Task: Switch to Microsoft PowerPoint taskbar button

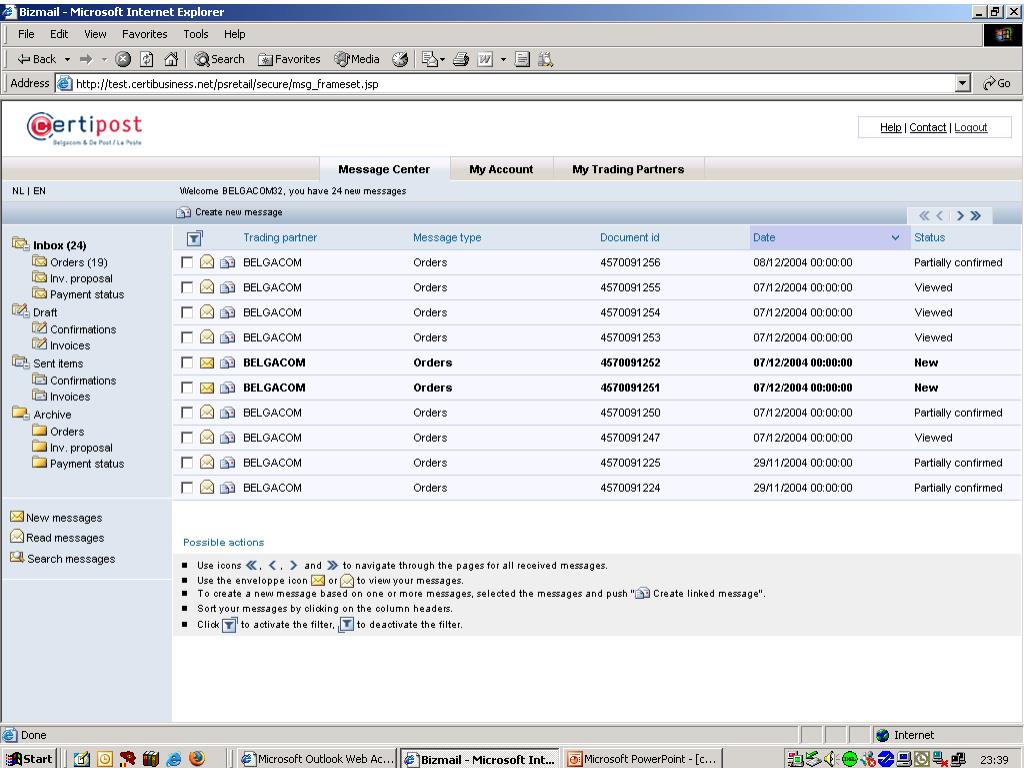Action: 643,759
